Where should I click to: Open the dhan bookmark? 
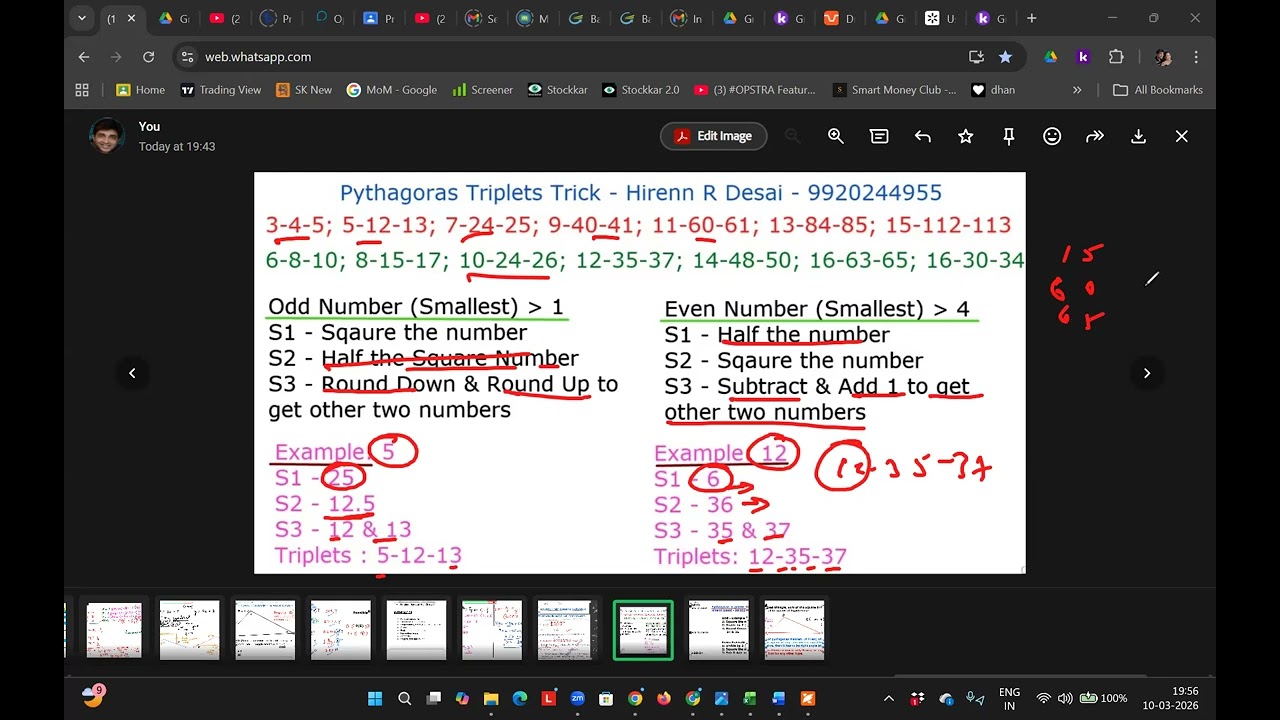[993, 90]
